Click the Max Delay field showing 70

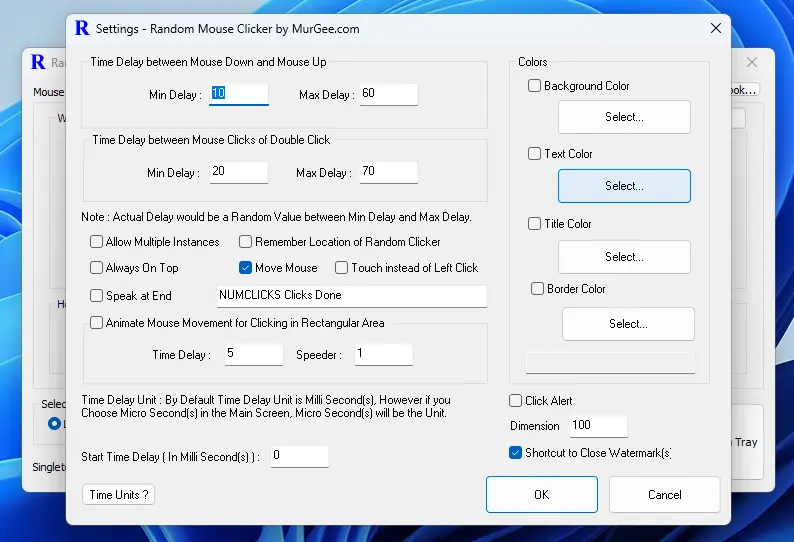389,172
